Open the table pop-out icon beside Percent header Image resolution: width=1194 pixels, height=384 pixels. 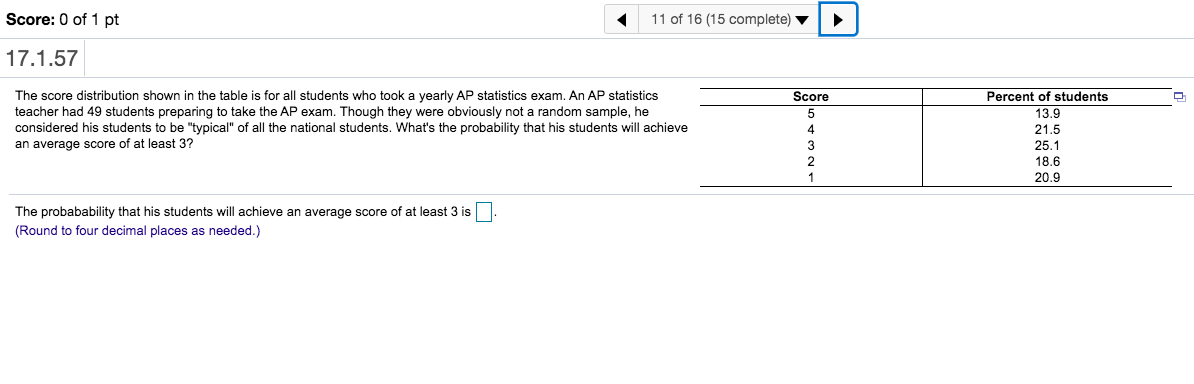click(1180, 97)
